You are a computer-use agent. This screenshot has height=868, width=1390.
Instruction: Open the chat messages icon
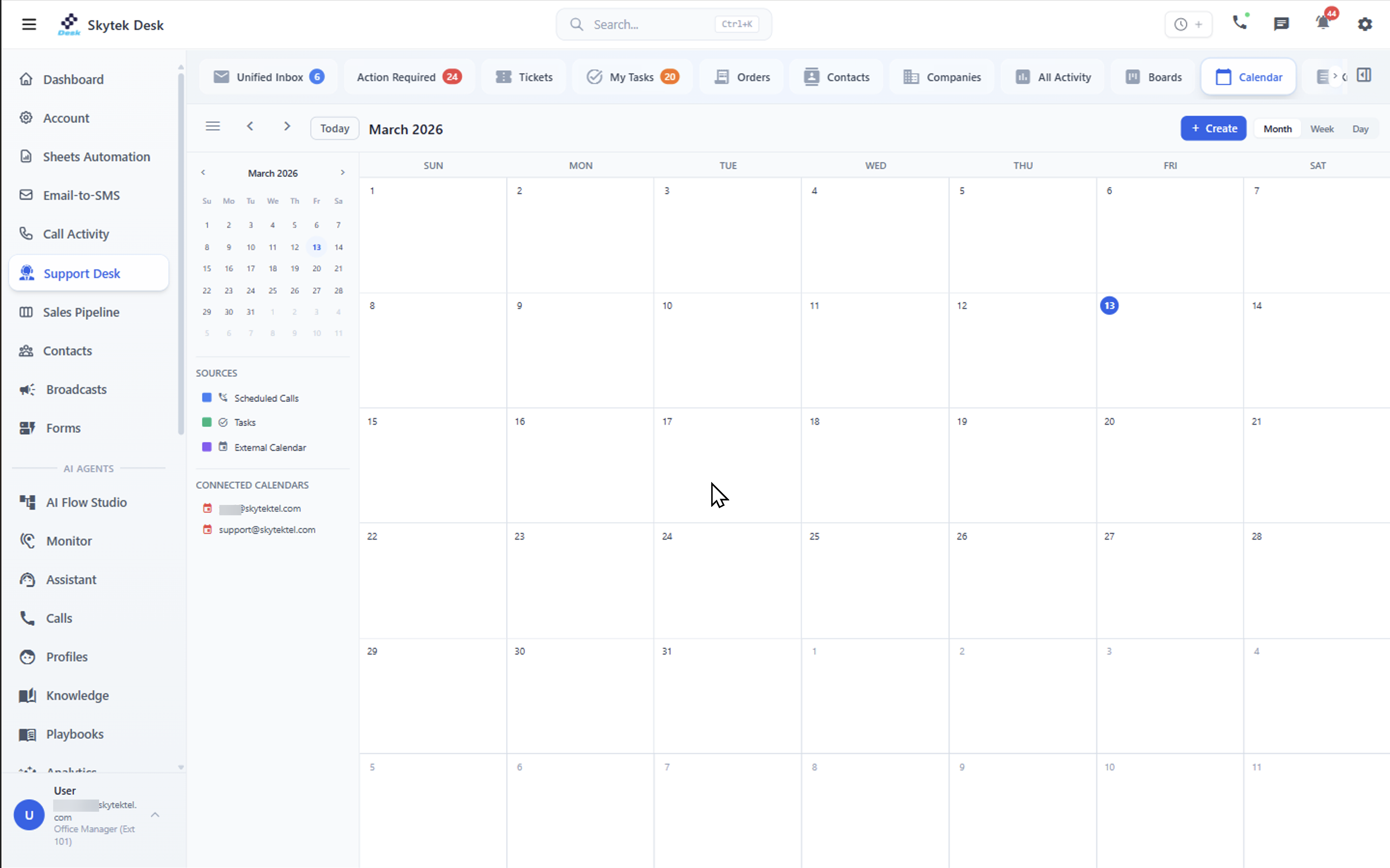[1281, 24]
